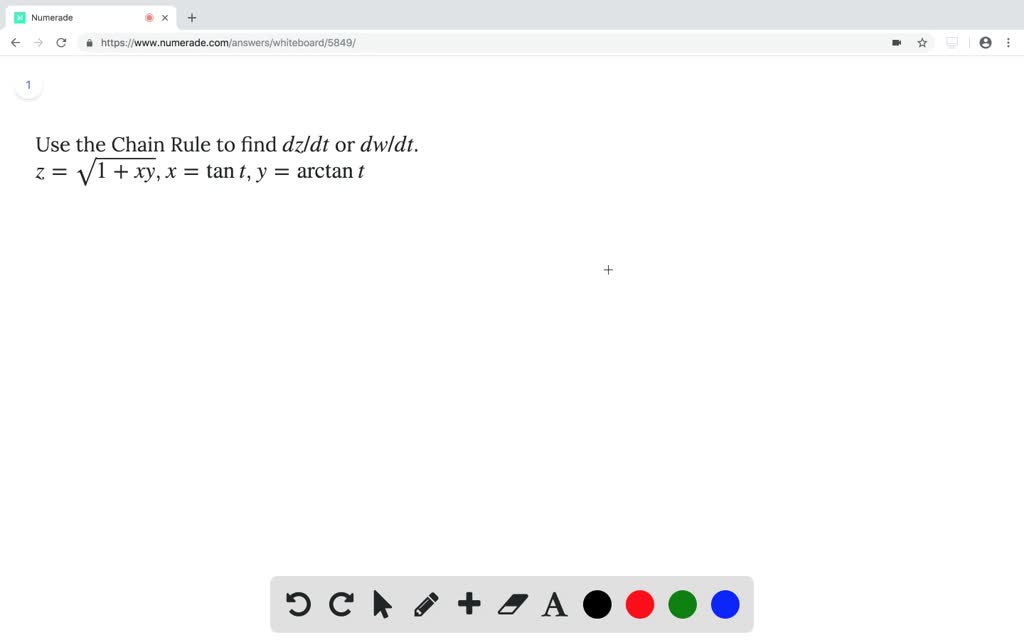This screenshot has height=640, width=1024.
Task: Click the redo arrow icon
Action: pos(341,604)
